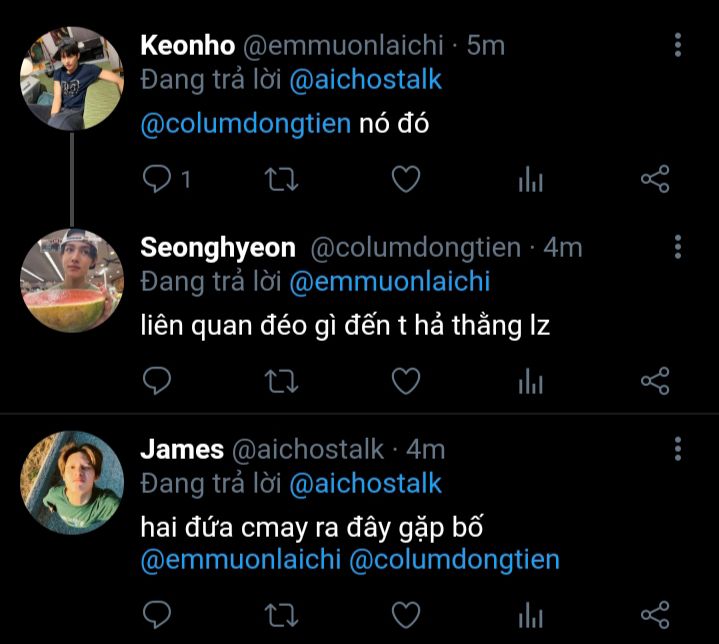Screen dimensions: 719x644
Task: Share Seonghyeon's tweet
Action: click(654, 380)
